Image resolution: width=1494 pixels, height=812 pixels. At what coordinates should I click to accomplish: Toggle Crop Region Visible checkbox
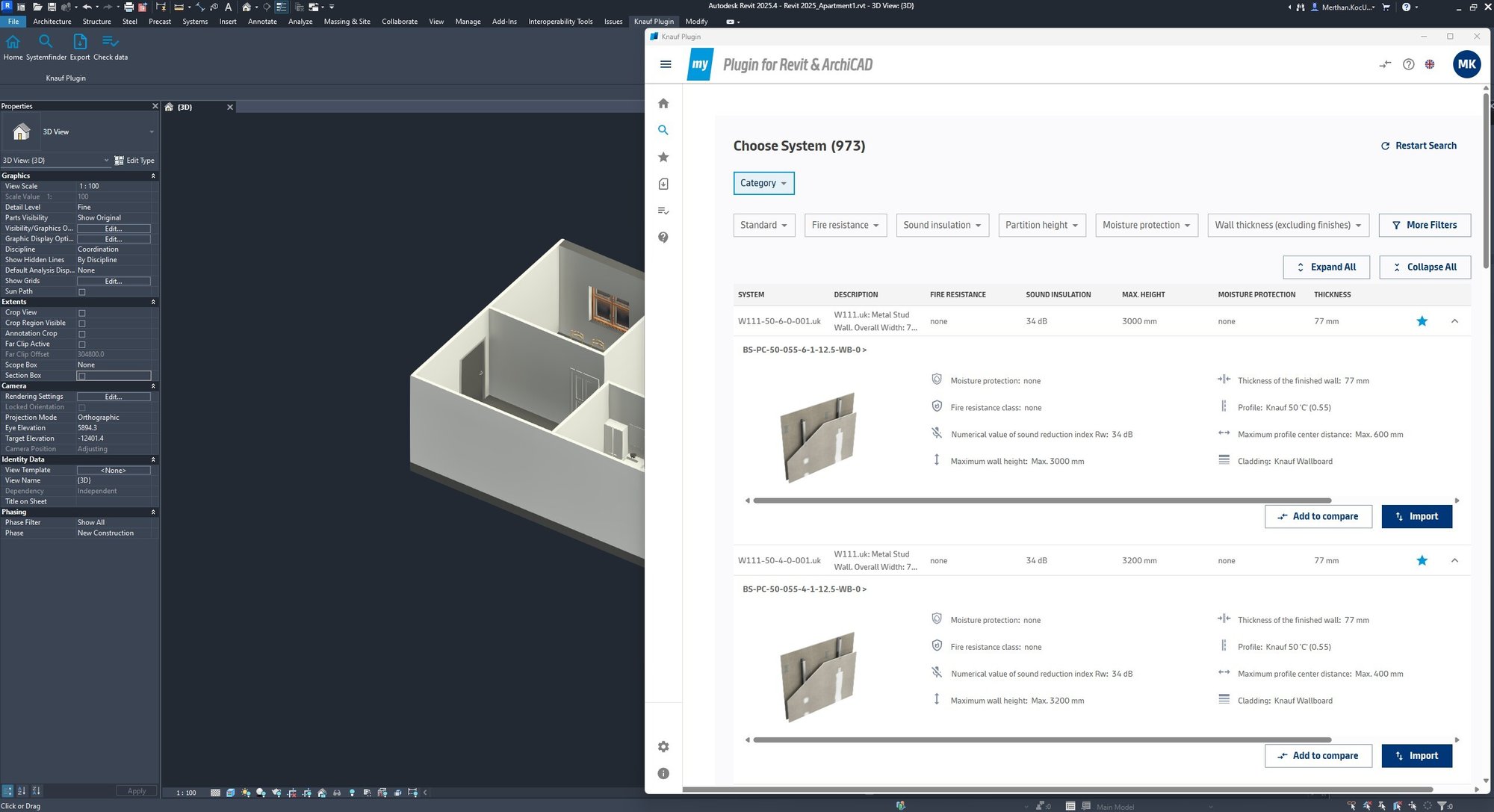[x=82, y=323]
